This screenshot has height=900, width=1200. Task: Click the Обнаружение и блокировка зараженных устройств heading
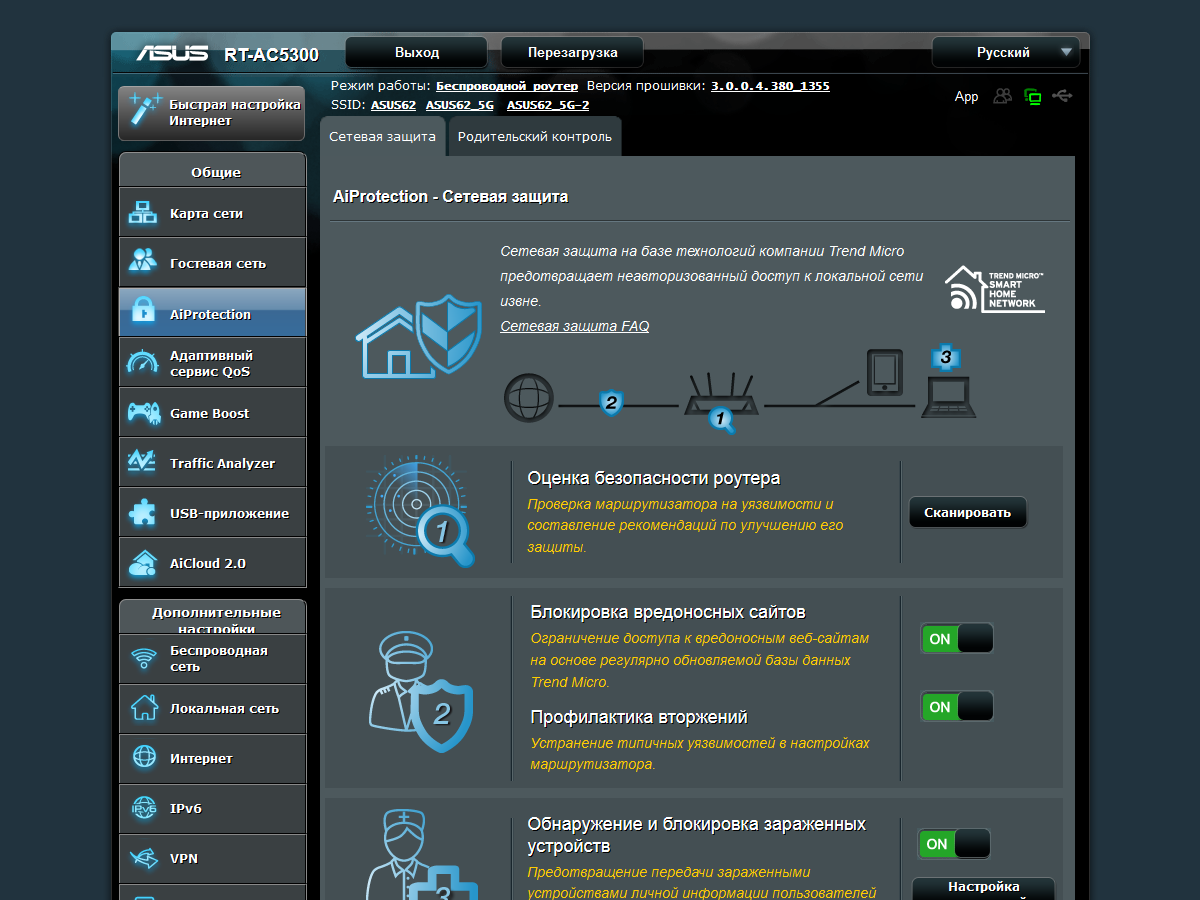(697, 835)
